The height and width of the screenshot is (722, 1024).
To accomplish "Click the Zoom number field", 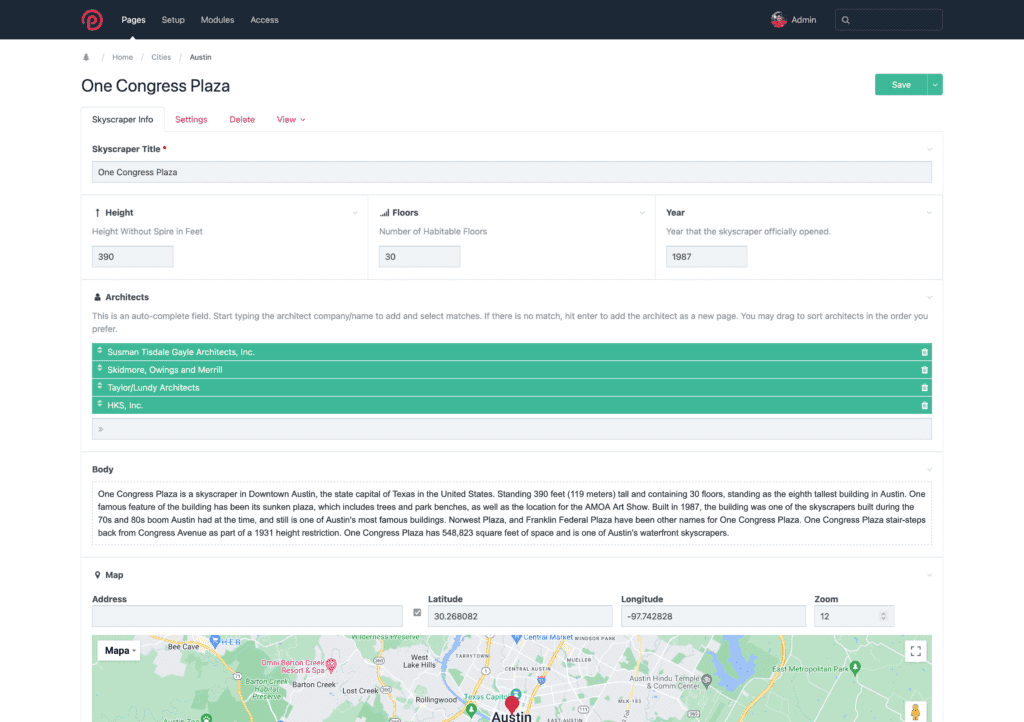I will [854, 616].
